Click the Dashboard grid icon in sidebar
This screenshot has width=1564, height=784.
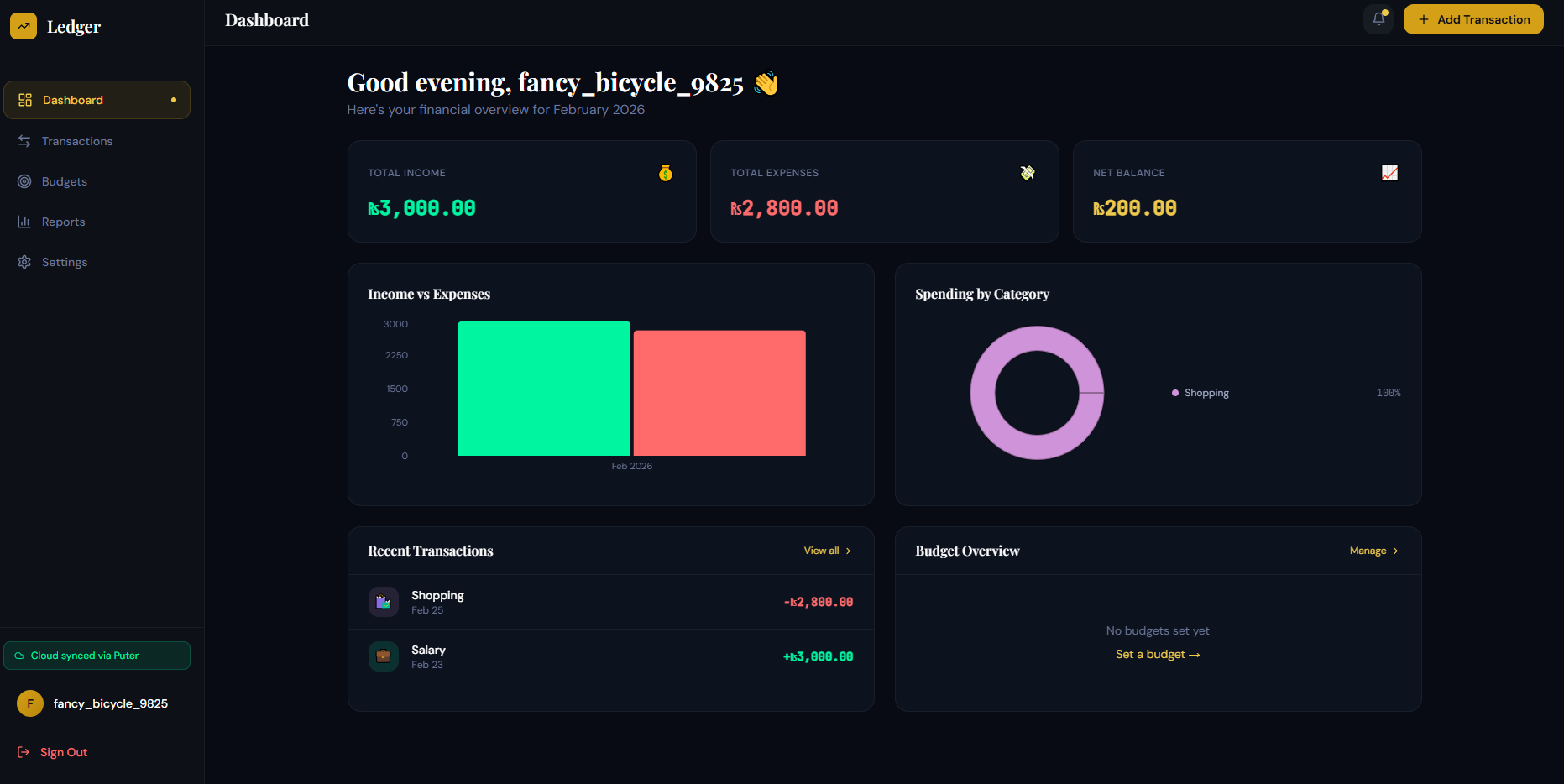point(25,100)
